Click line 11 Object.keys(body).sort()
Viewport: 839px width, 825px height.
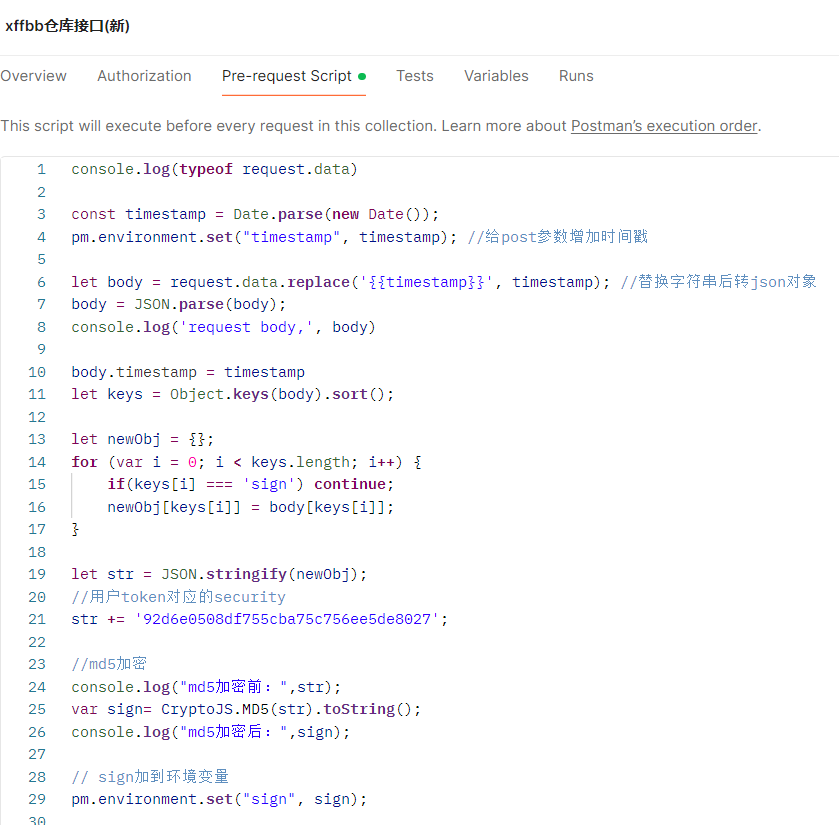click(233, 394)
